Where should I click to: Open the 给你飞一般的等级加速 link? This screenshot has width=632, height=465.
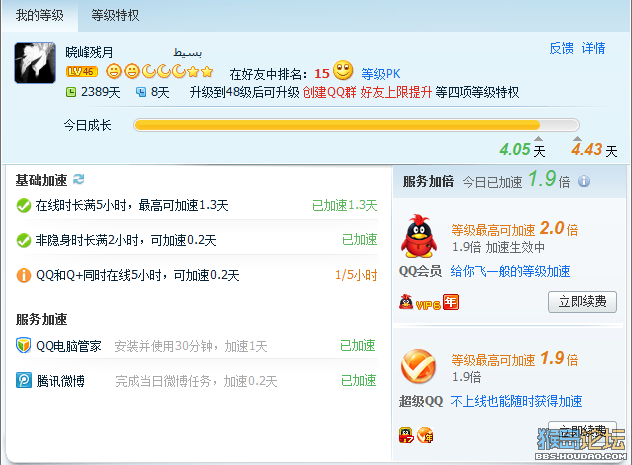coord(510,271)
